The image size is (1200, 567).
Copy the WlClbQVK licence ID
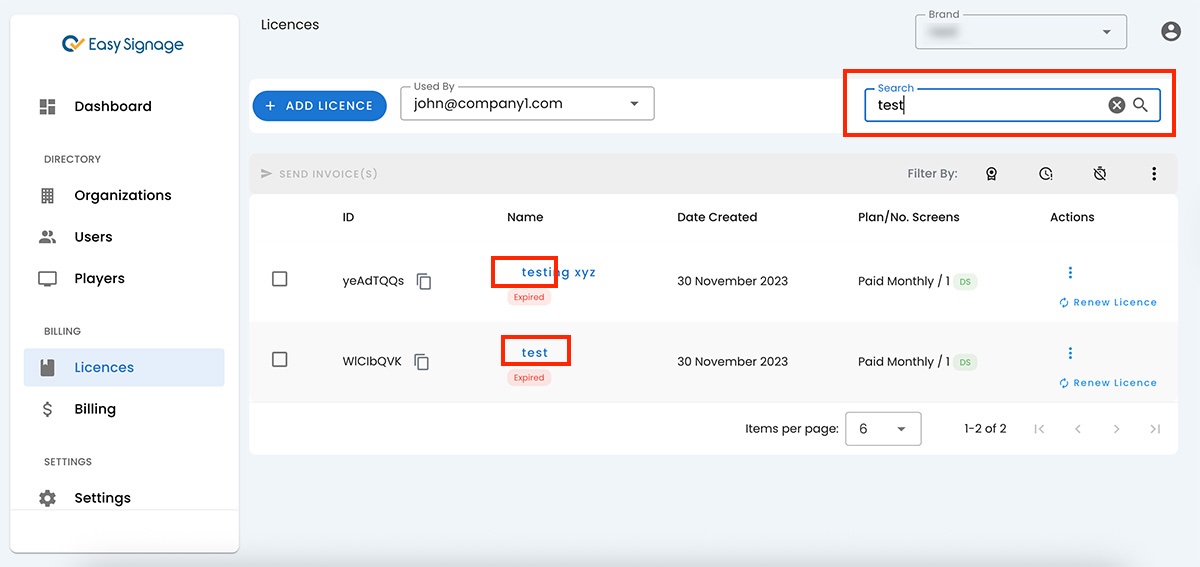pyautogui.click(x=422, y=361)
